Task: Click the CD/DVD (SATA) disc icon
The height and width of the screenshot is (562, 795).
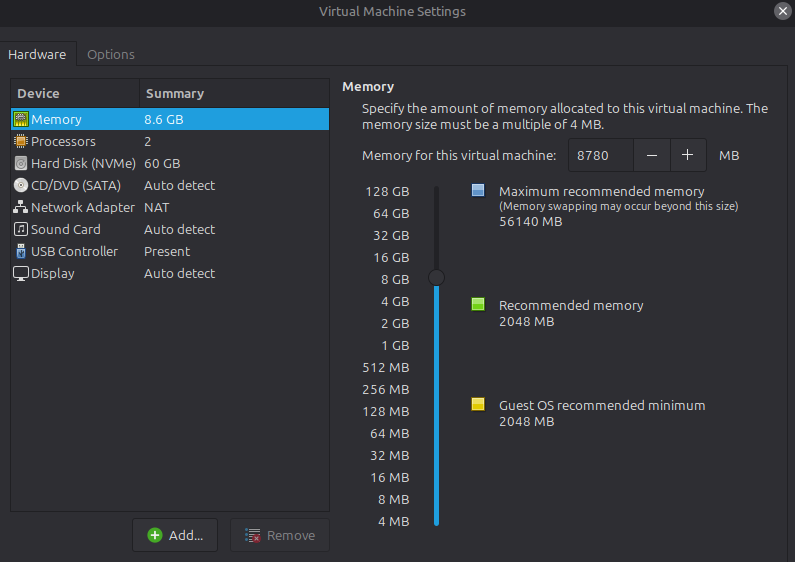Action: point(21,185)
